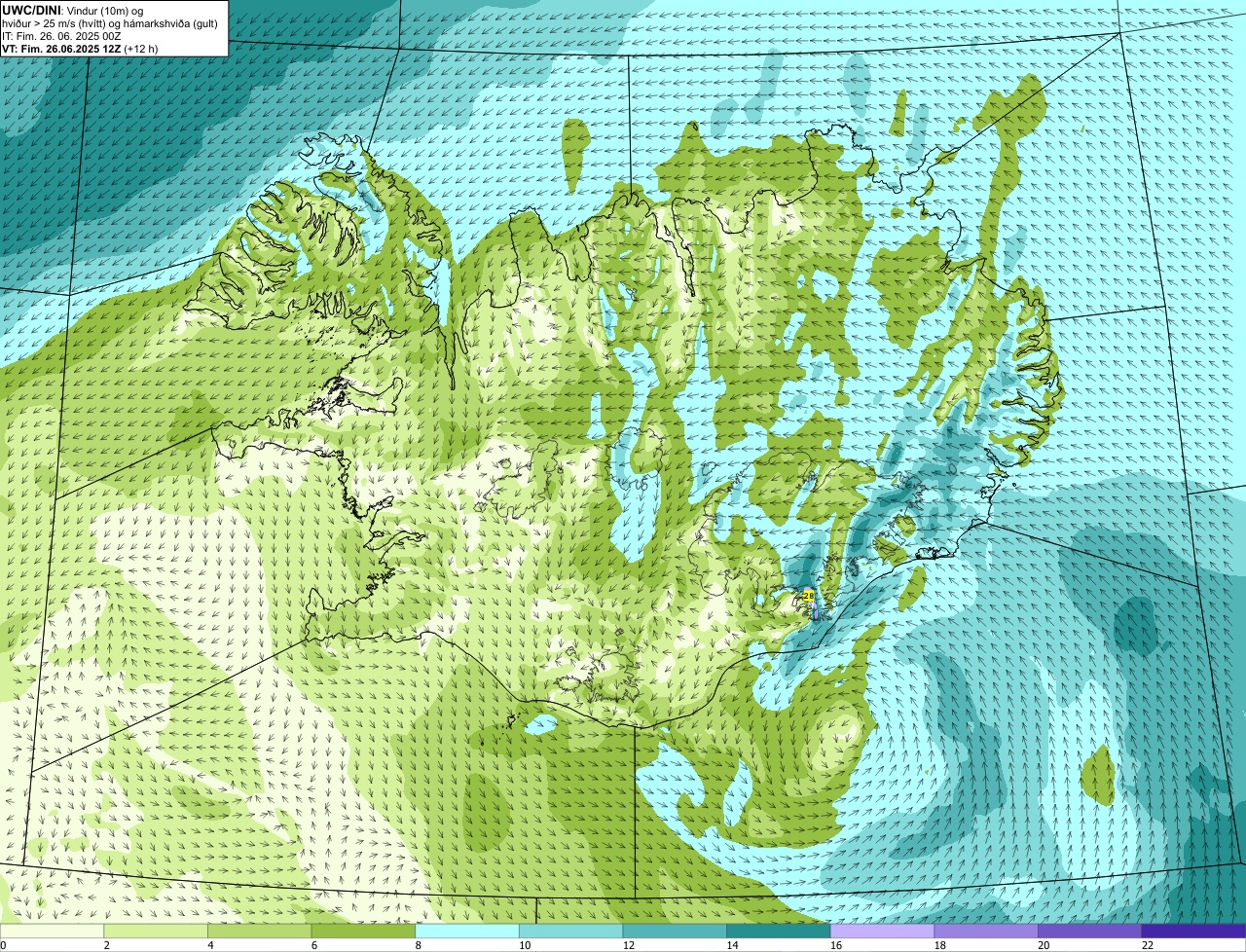
Task: Click the 'VT: Fim. 26.06.2025 12Z' valid time
Action: coord(61,48)
